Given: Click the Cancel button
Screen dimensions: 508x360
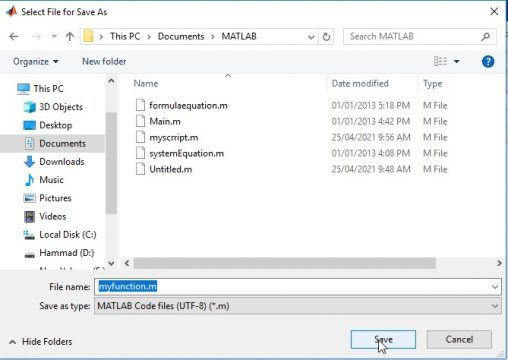Looking at the screenshot, I should pyautogui.click(x=459, y=340).
